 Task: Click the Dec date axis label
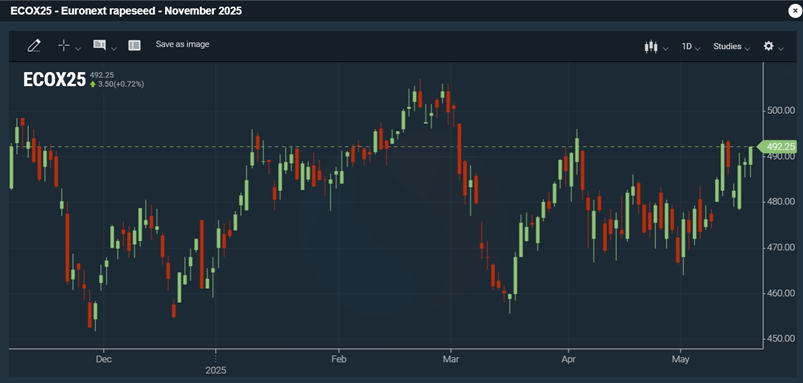[103, 359]
